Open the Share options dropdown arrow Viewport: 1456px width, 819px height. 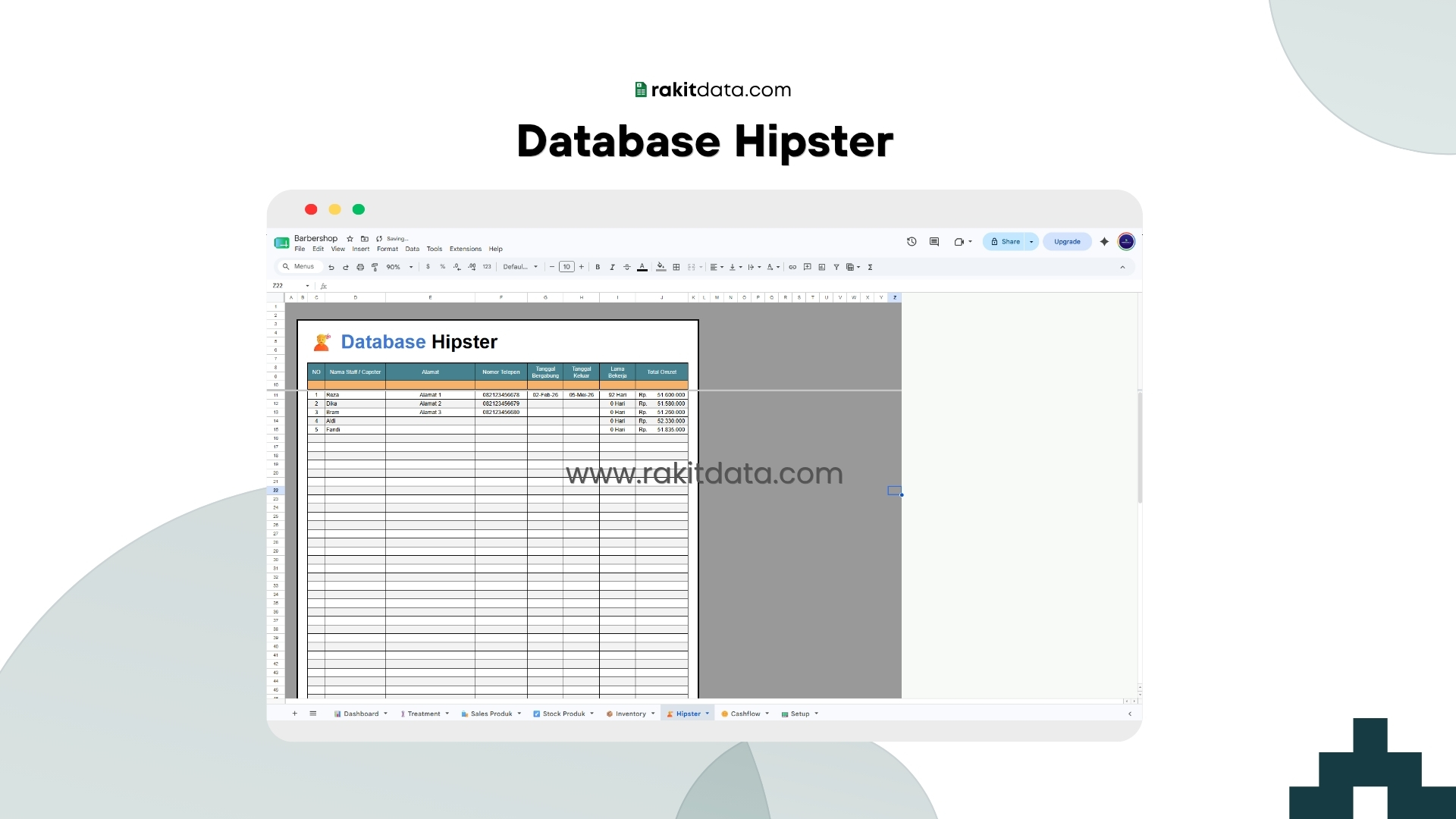(x=1031, y=242)
